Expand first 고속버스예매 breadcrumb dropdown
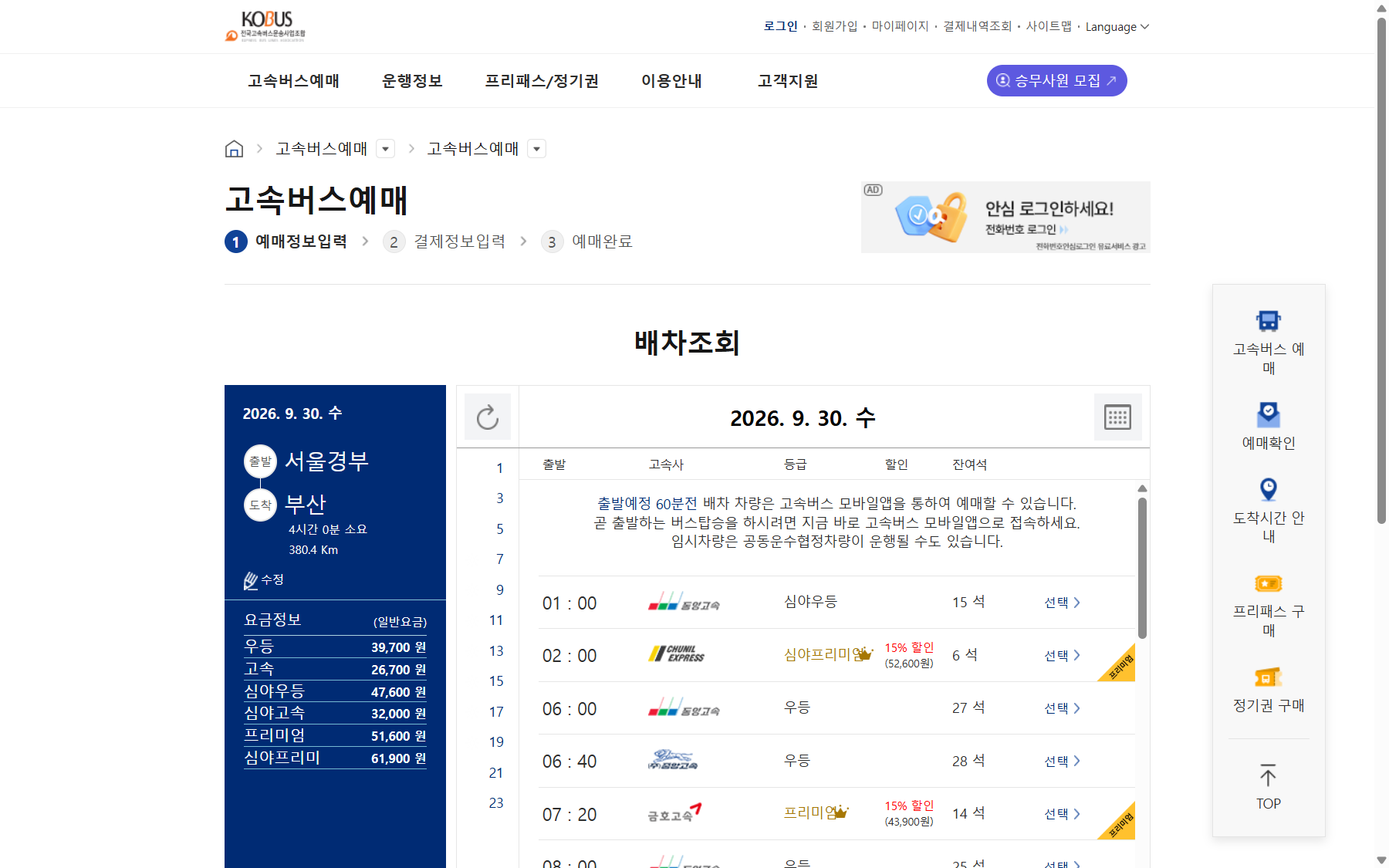 [385, 149]
